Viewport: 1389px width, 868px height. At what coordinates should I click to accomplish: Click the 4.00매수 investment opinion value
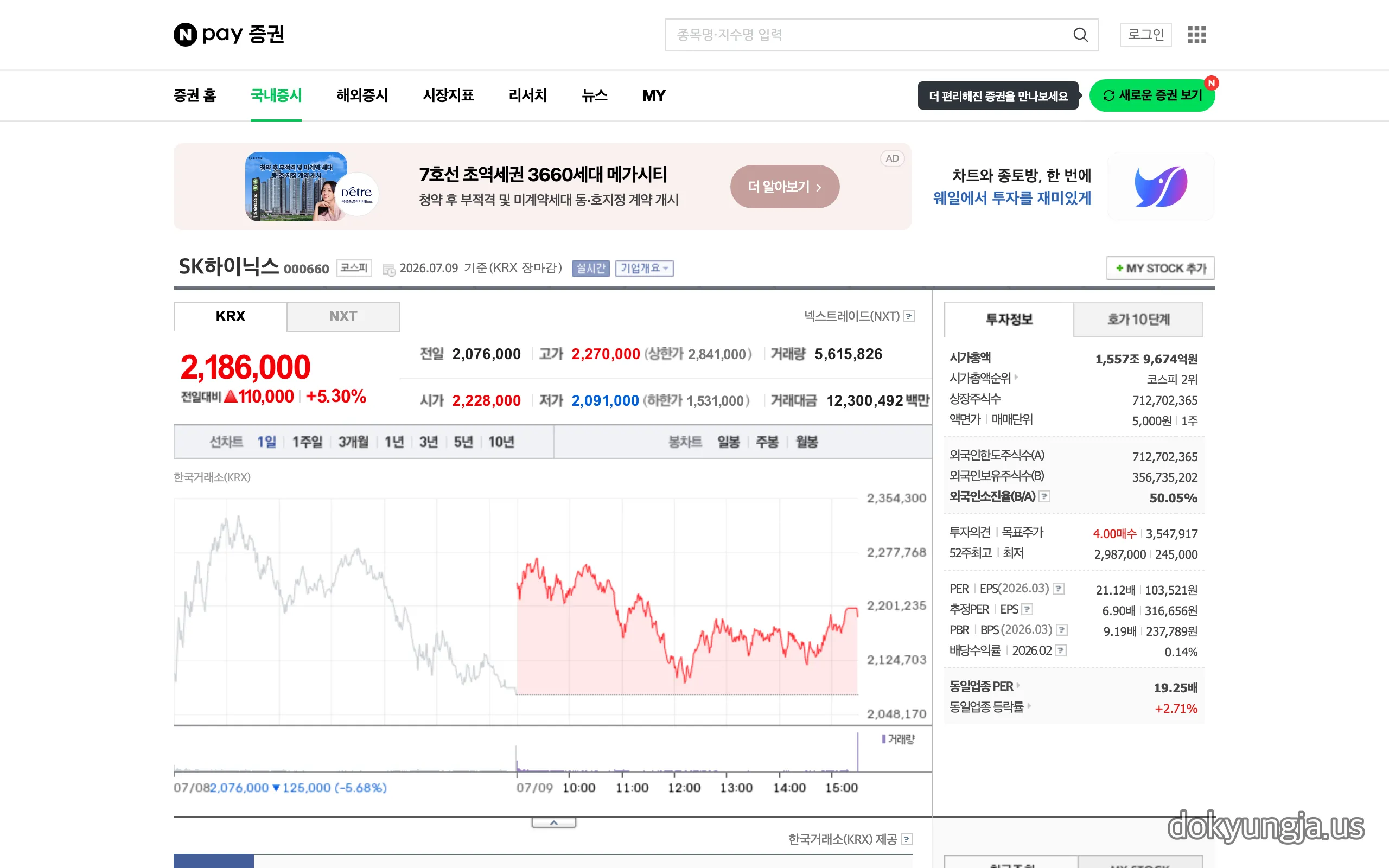[1114, 534]
